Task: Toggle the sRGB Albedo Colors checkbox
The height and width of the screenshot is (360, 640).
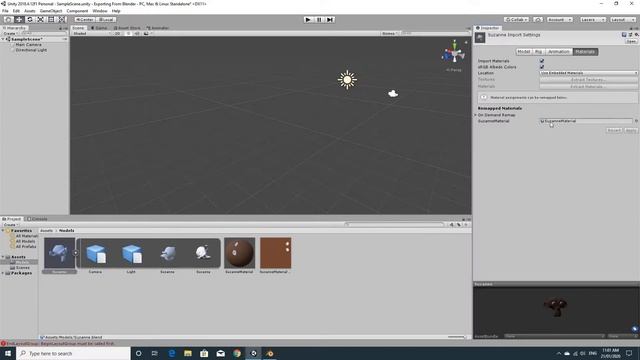Action: (542, 67)
